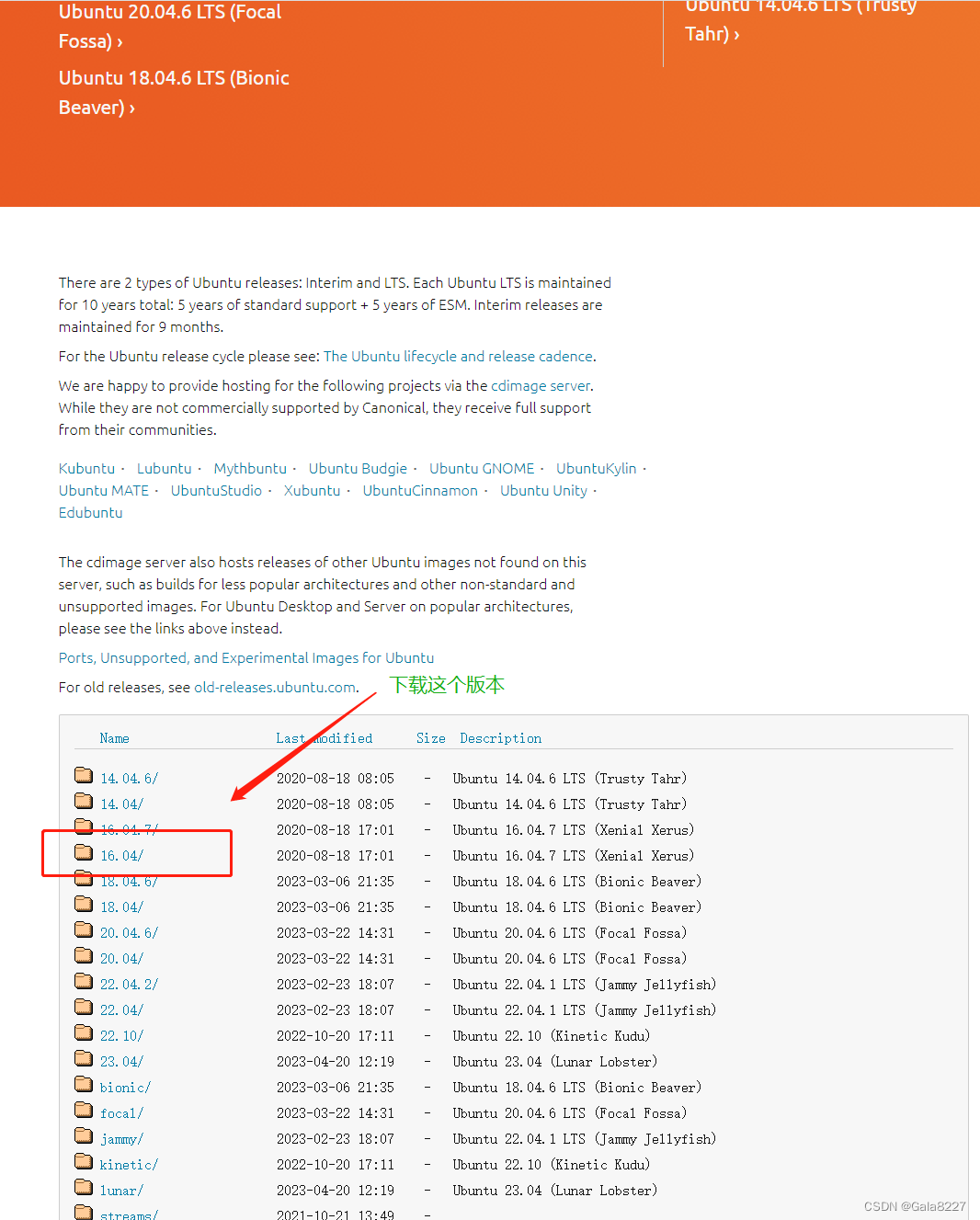Open the 22.04.2/ directory

point(129,985)
